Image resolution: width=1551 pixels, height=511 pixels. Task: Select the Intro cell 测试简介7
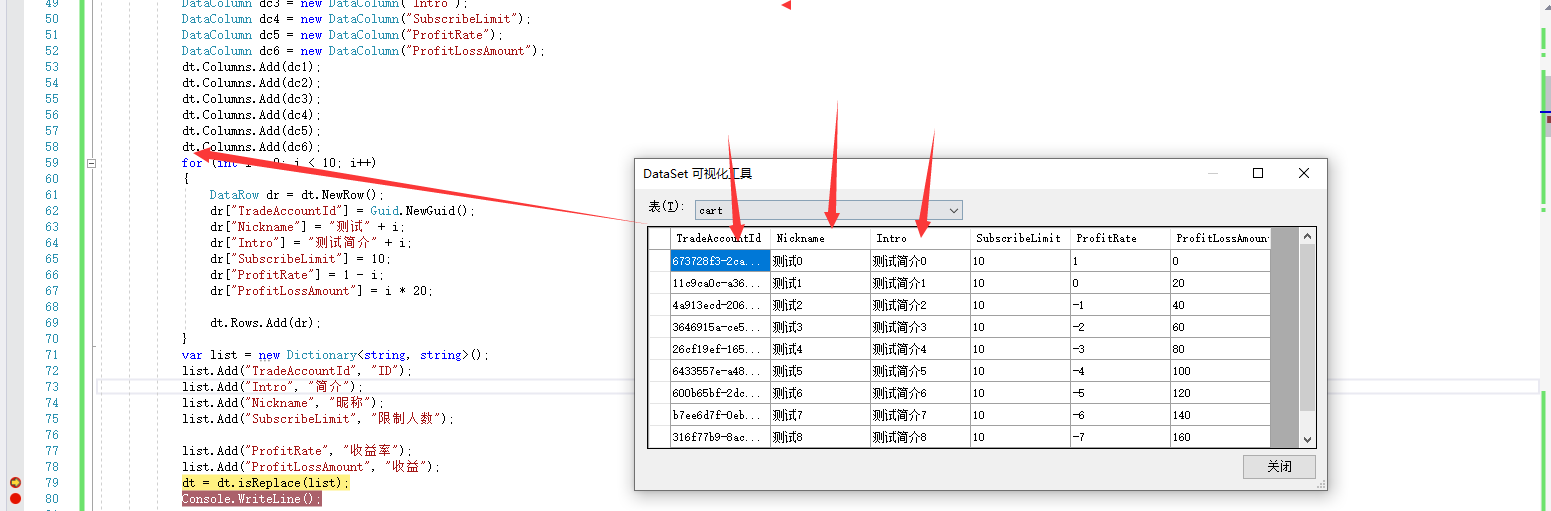tap(920, 415)
